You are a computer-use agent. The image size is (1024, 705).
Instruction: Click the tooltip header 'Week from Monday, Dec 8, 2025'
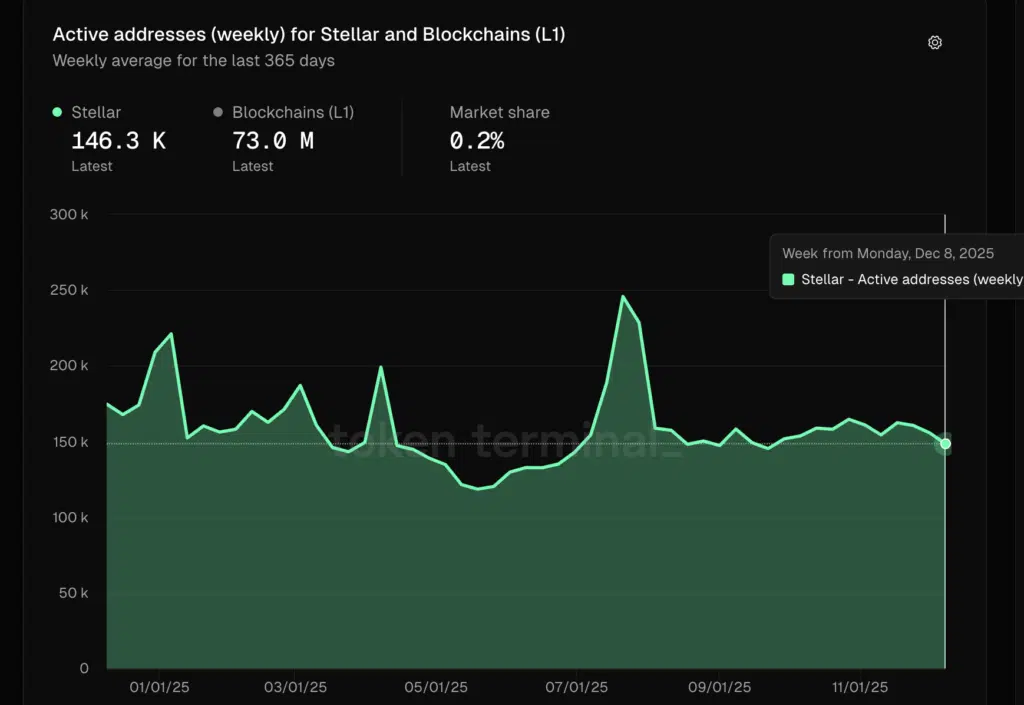coord(888,254)
